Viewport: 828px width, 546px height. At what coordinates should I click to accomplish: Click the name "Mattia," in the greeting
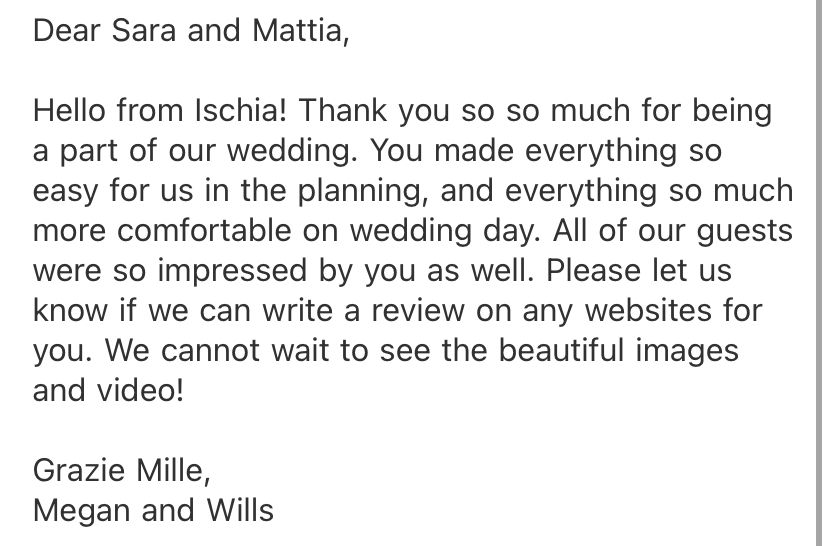300,31
